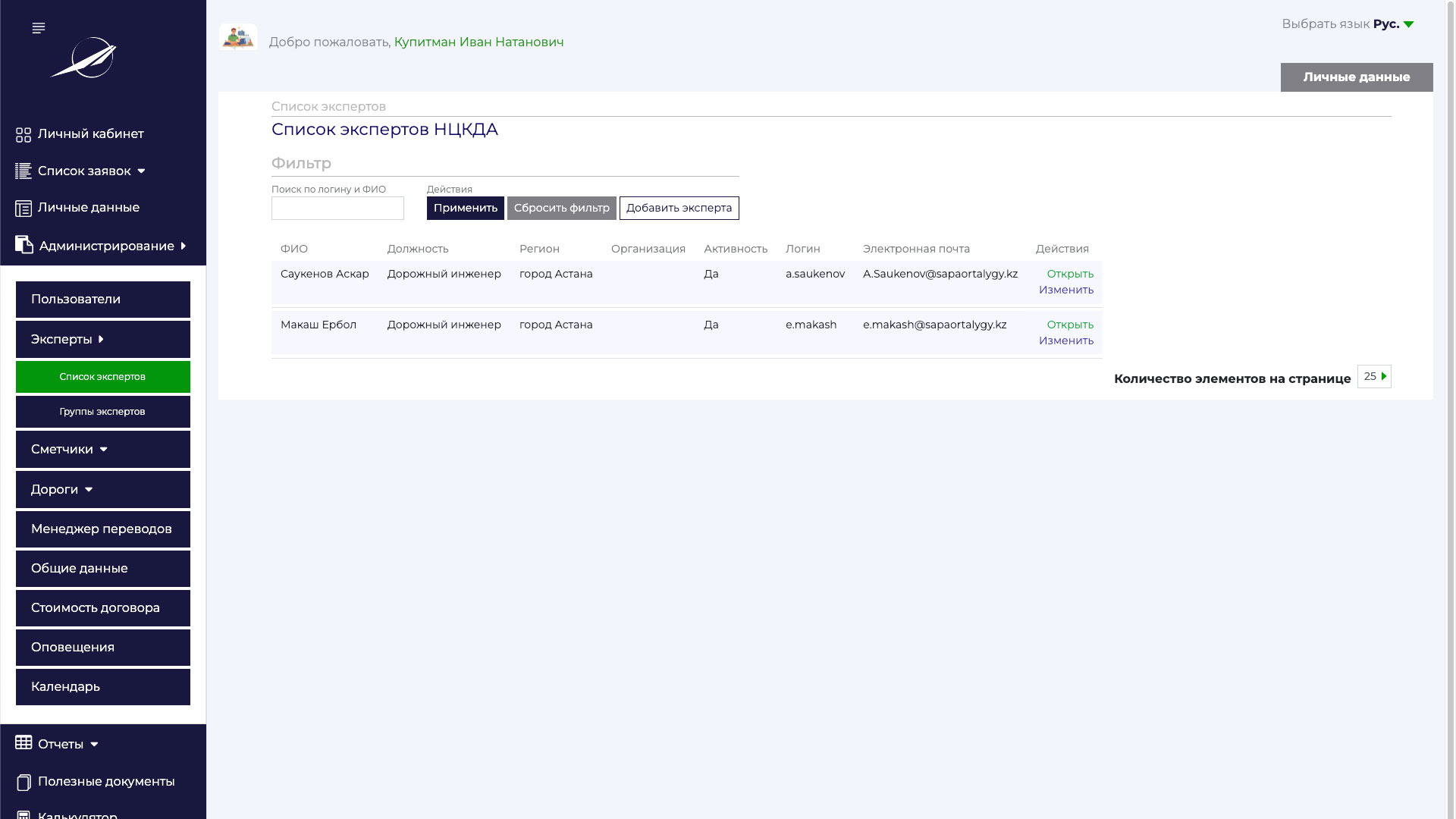
Task: Click the Отчеты table icon
Action: point(24,743)
